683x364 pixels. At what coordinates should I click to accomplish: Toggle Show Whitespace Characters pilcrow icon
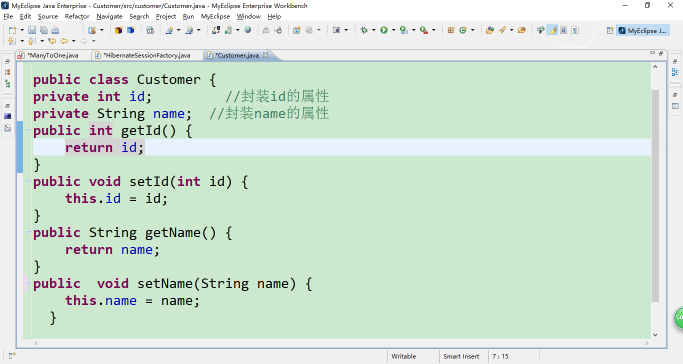pyautogui.click(x=575, y=30)
